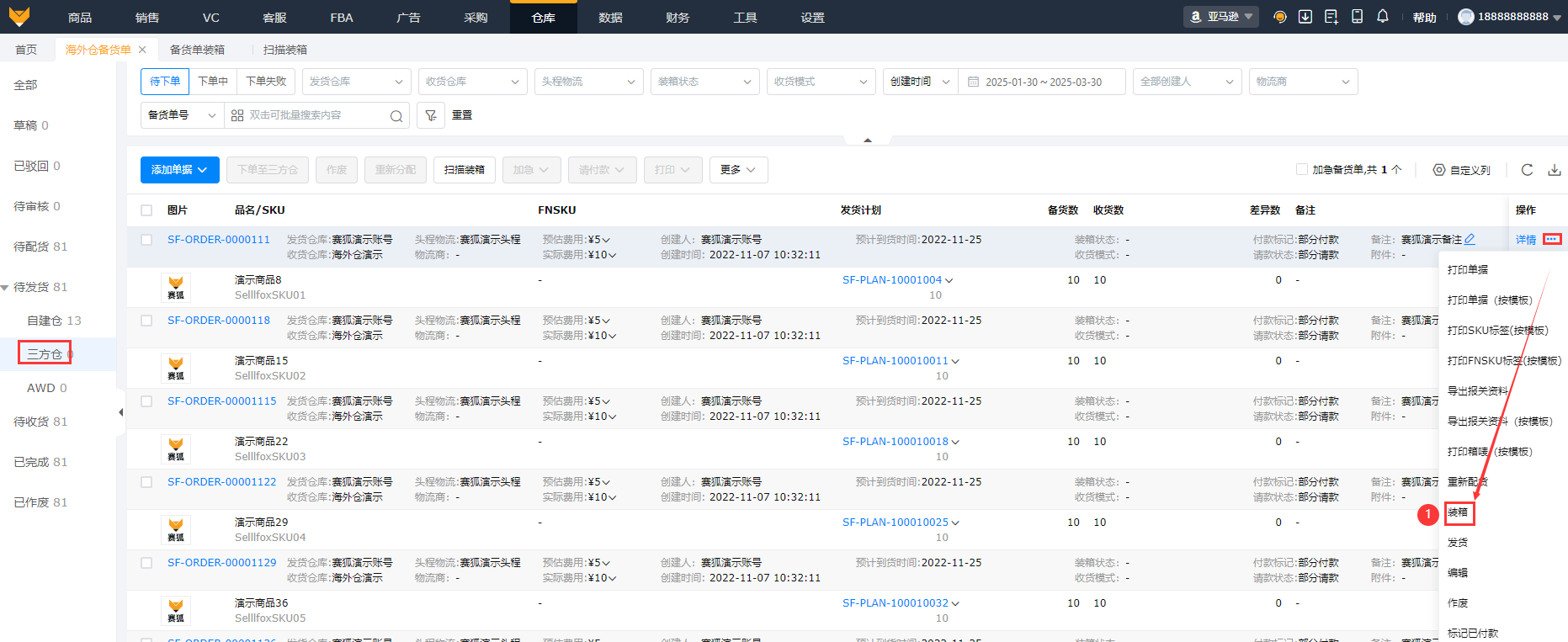Screen dimensions: 1568x642
Task: Click the pencil icon to edit remark
Action: pos(1470,240)
